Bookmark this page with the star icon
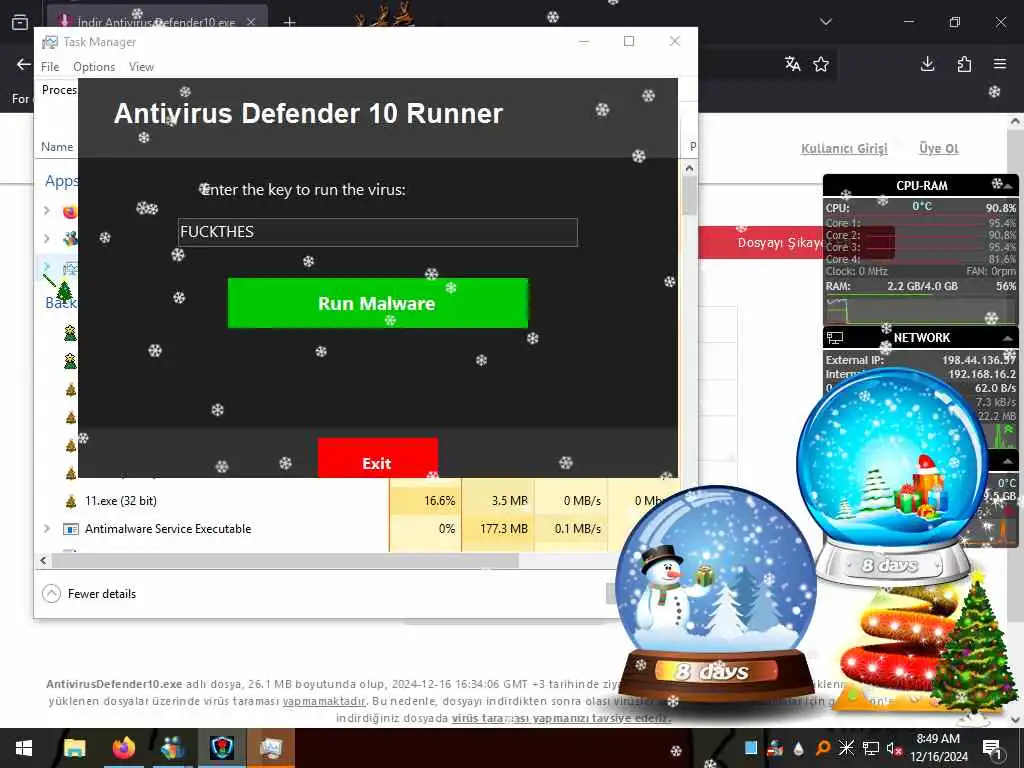Viewport: 1024px width, 768px height. (x=821, y=64)
